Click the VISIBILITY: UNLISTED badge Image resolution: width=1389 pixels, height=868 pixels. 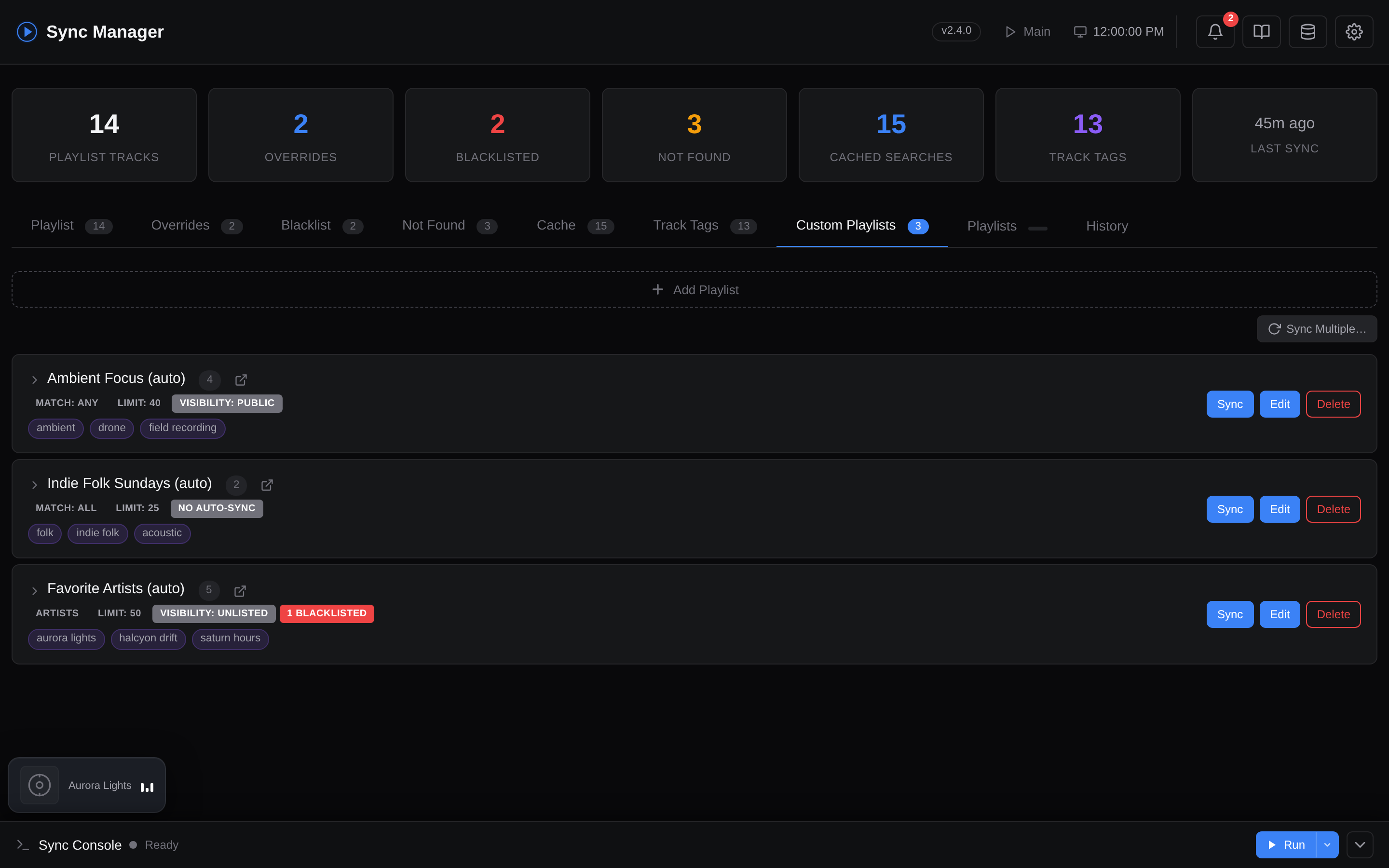(214, 614)
